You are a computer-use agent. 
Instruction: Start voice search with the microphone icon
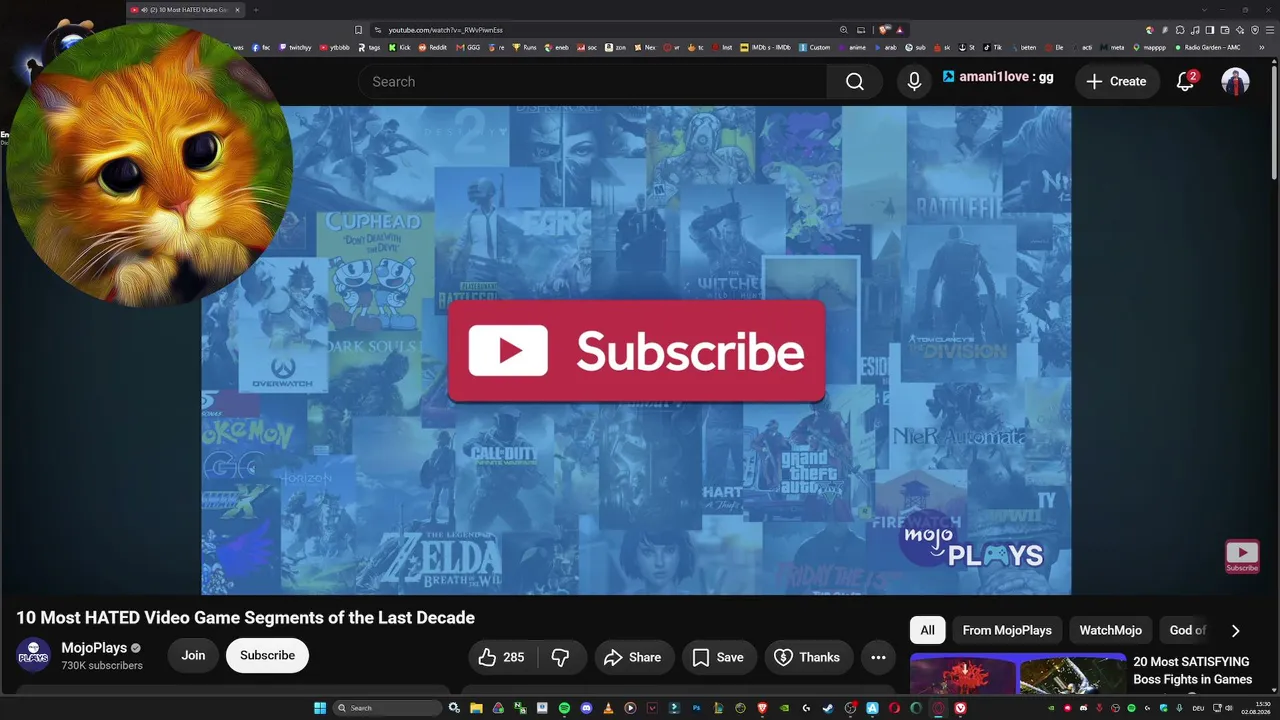point(914,82)
